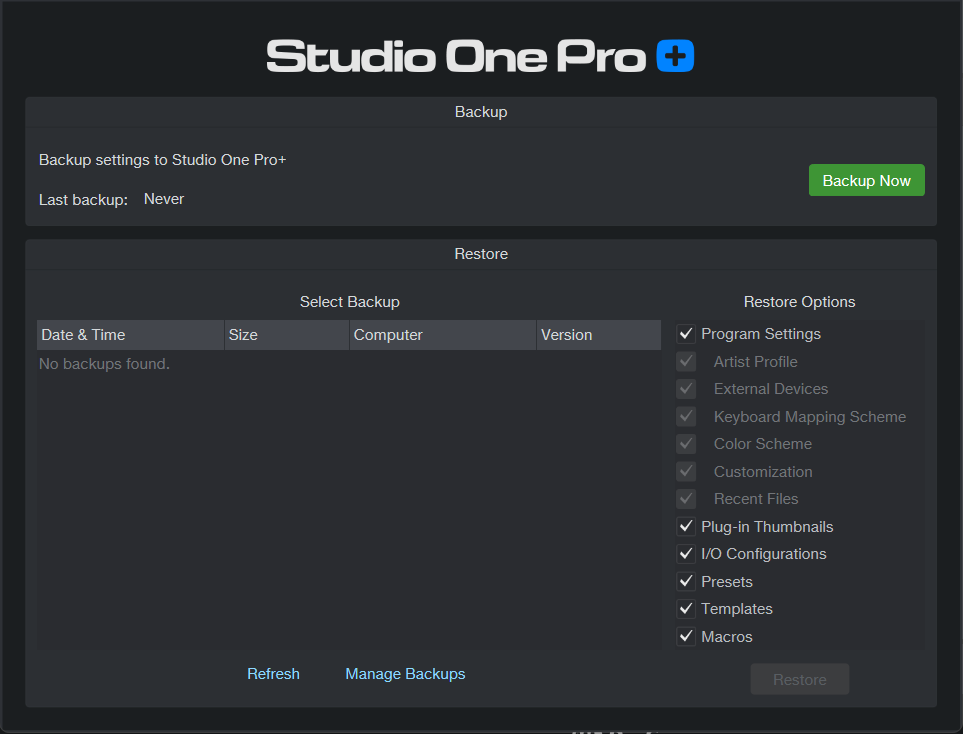Click the 'Never' last backup value

pos(164,199)
